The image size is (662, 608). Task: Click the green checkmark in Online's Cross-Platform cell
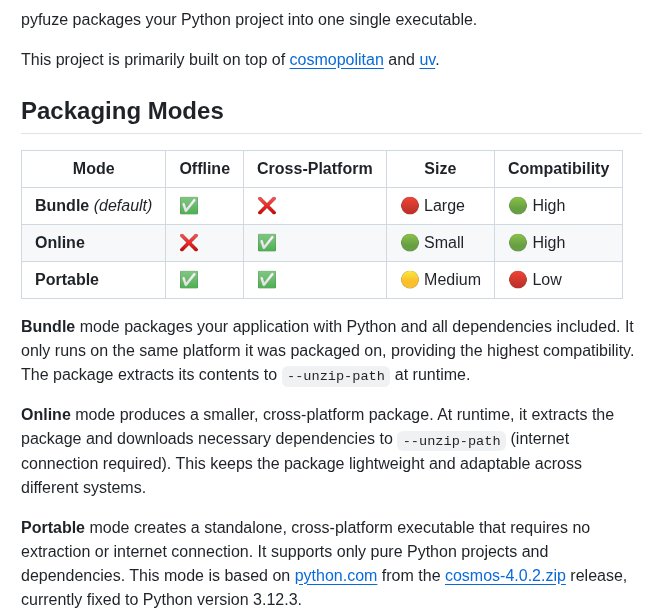(x=266, y=243)
